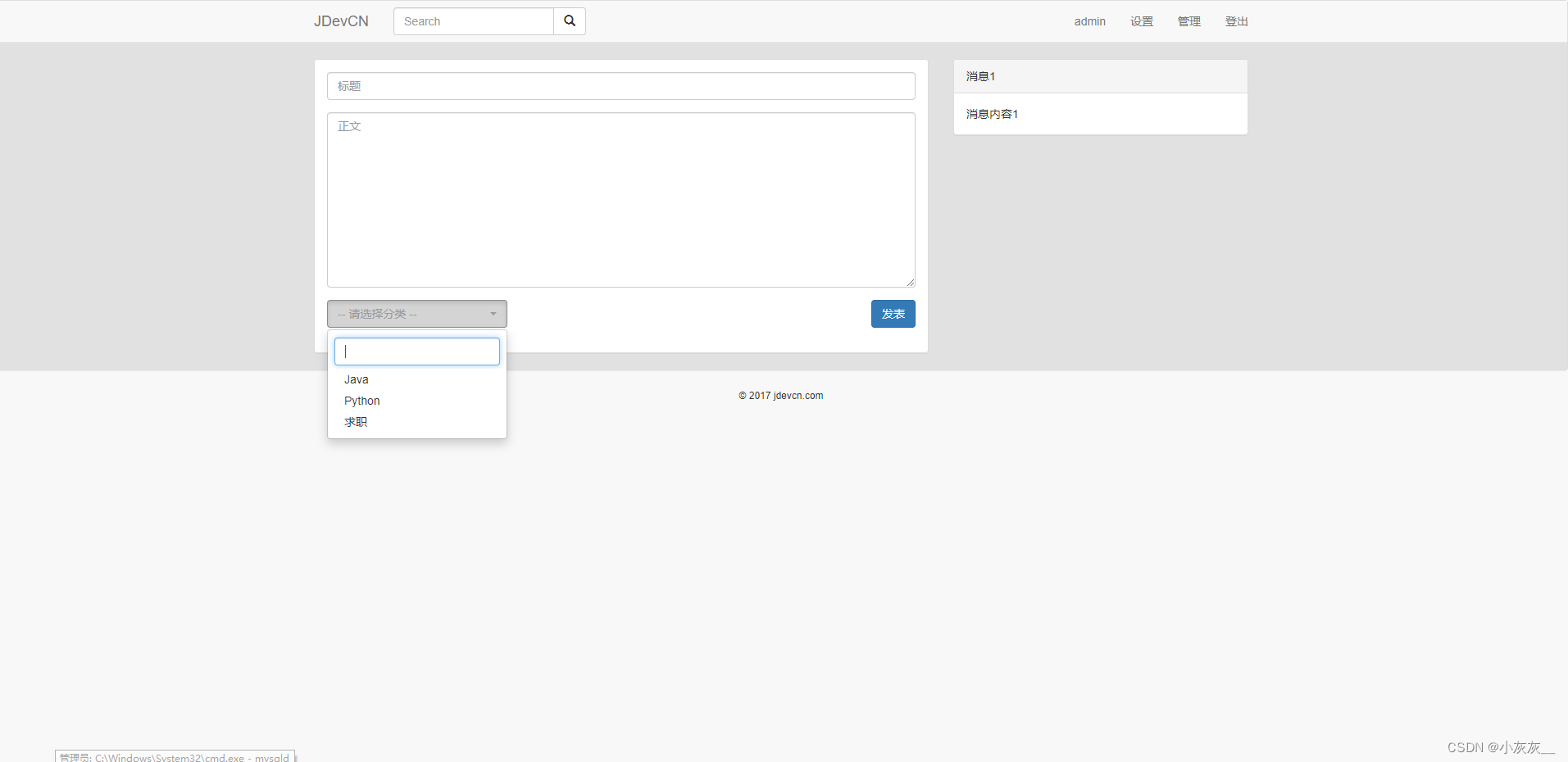Click the 消息内容1 message text
This screenshot has width=1568, height=762.
[x=992, y=114]
